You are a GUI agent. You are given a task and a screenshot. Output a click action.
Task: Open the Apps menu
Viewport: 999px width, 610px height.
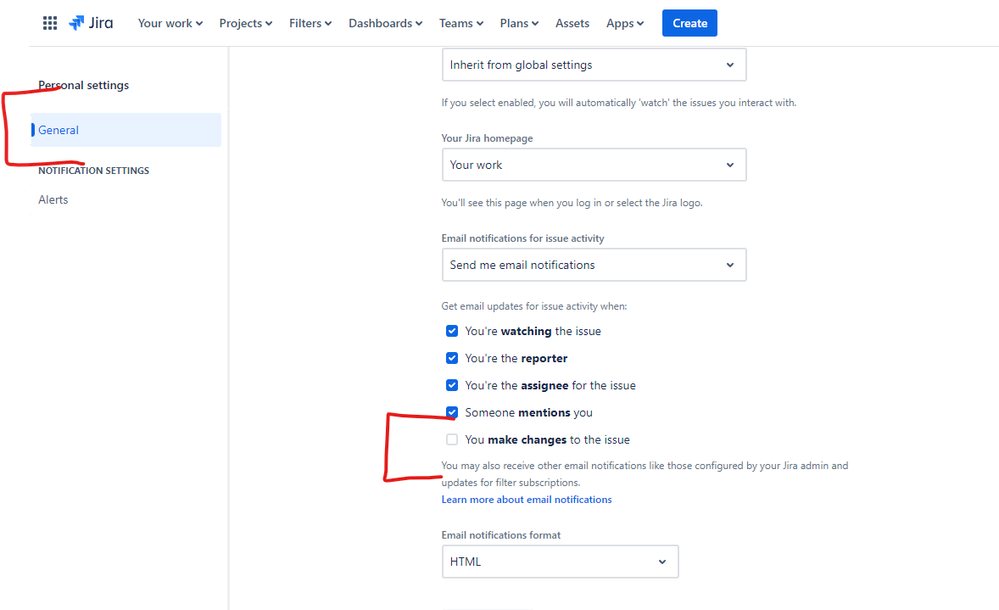point(624,23)
